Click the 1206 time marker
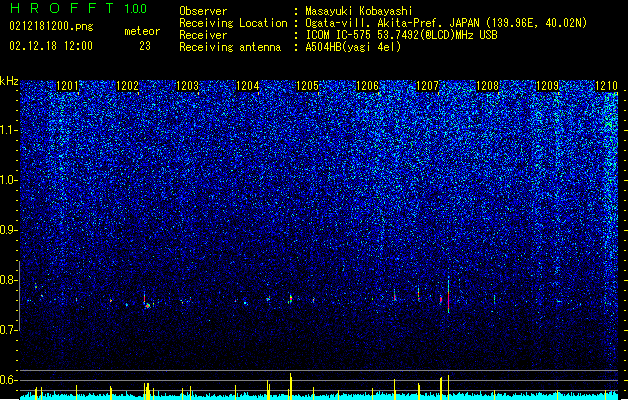Viewport: 629px width, 400px height. [x=367, y=86]
